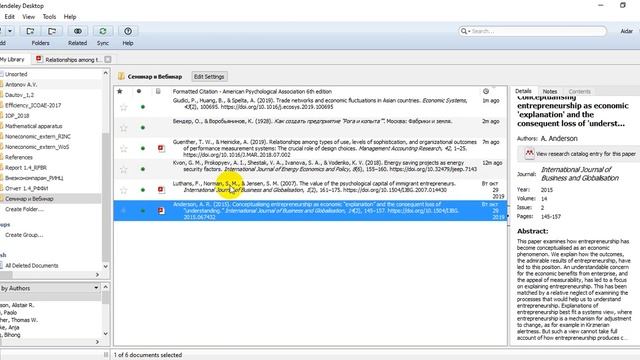Screen dimensions: 640x360
Task: Open the Filter by Authors dropdown
Action: click(50, 288)
